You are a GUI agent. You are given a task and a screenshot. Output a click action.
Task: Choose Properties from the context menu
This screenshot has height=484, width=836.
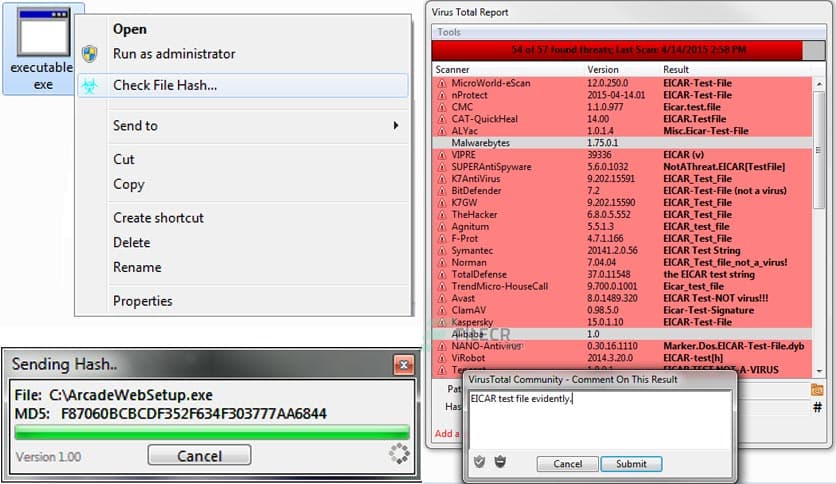[142, 301]
